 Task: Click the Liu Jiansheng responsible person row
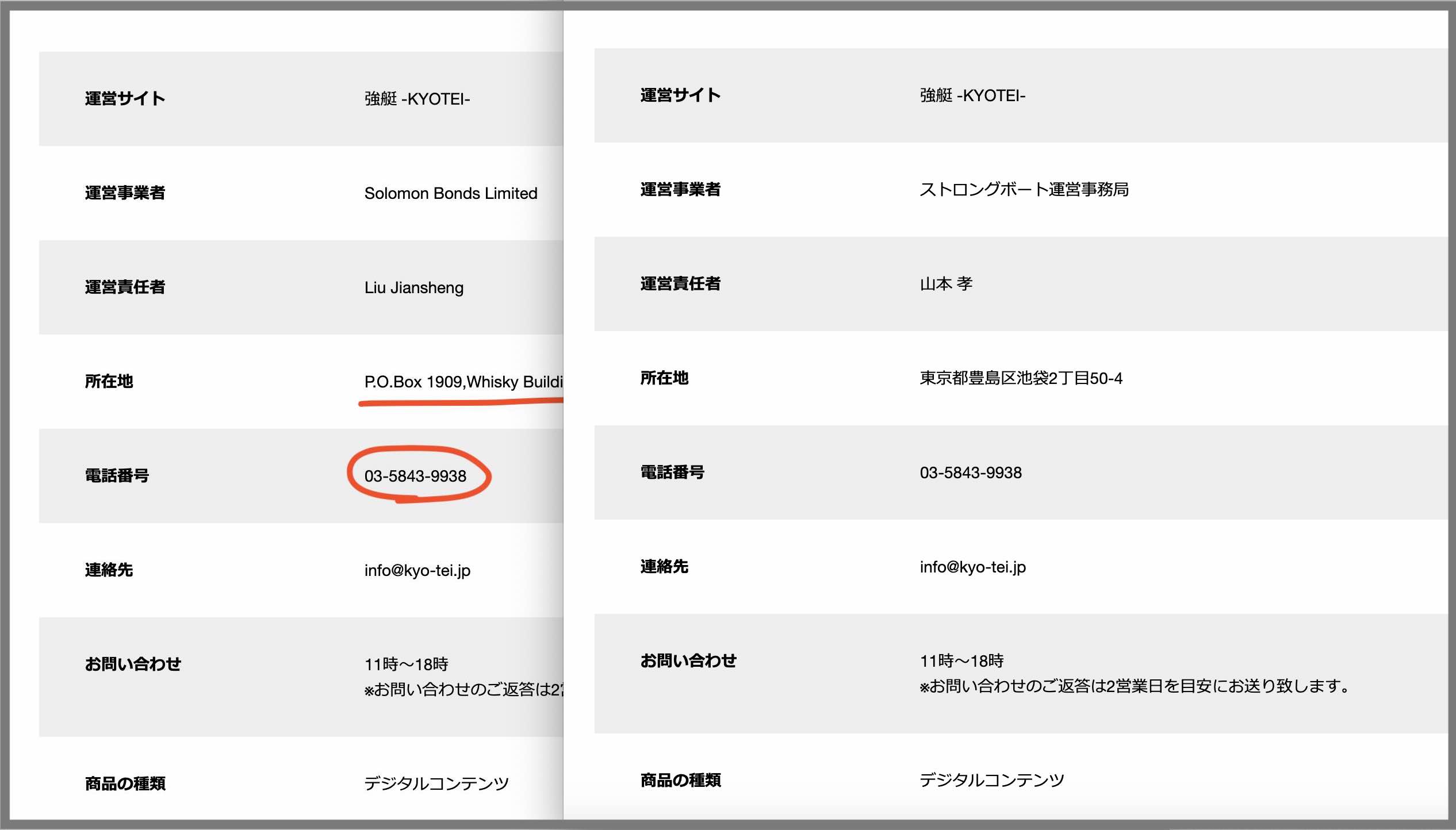tap(414, 288)
